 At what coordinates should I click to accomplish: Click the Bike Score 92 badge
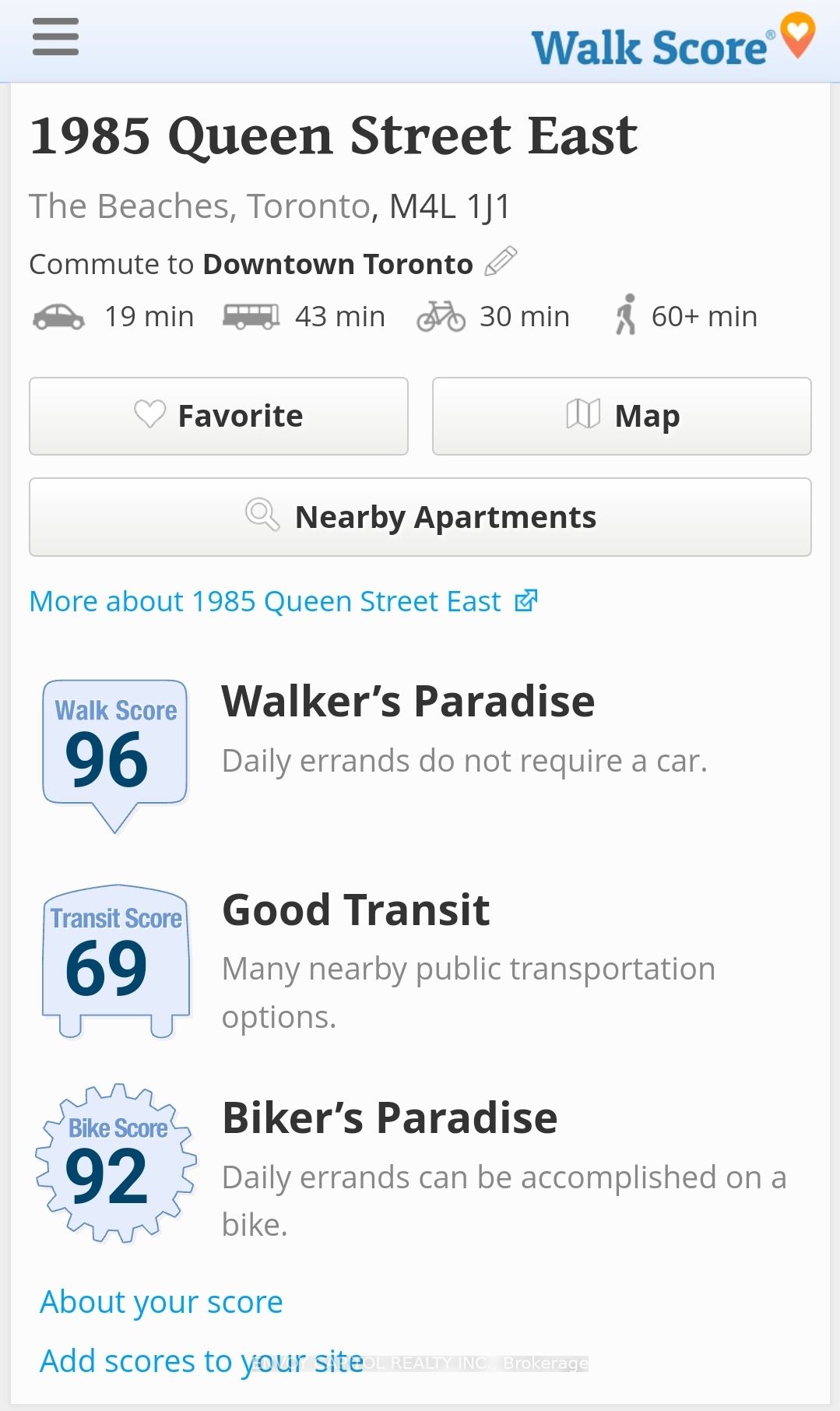[116, 1163]
